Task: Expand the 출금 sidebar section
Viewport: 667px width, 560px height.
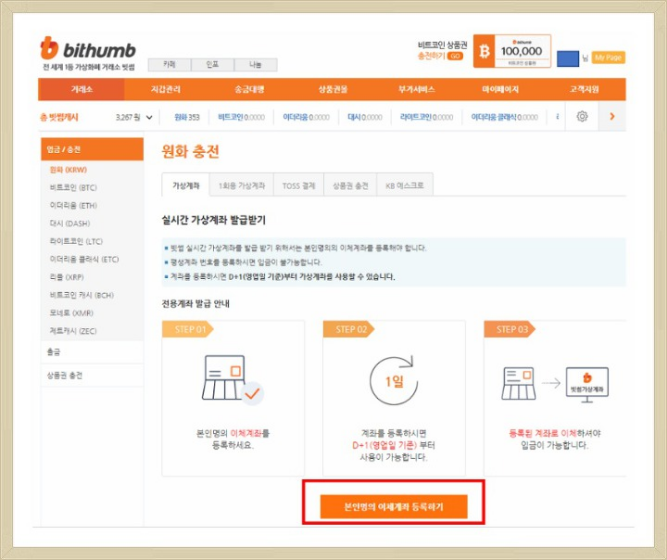Action: pyautogui.click(x=92, y=352)
